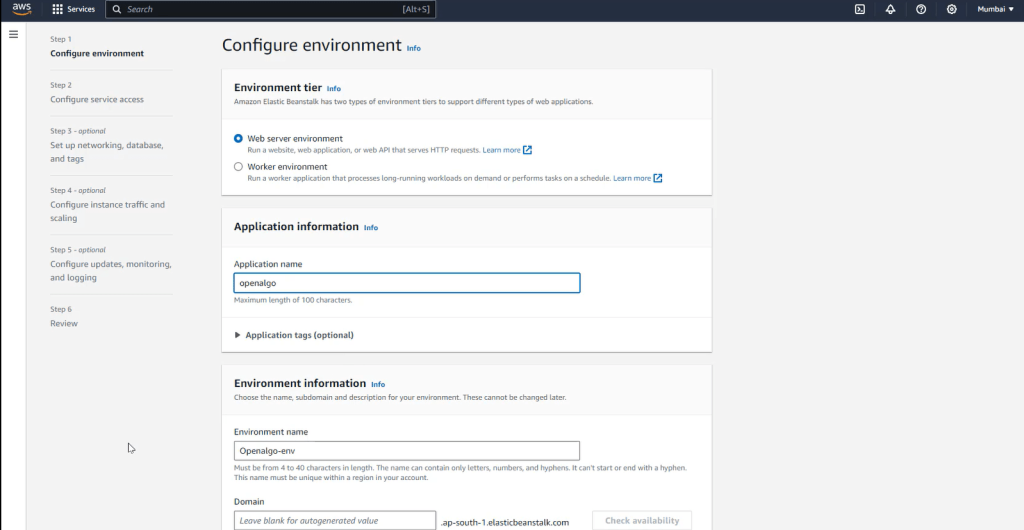Viewport: 1024px width, 530px height.
Task: Open the settings gear icon
Action: [x=951, y=9]
